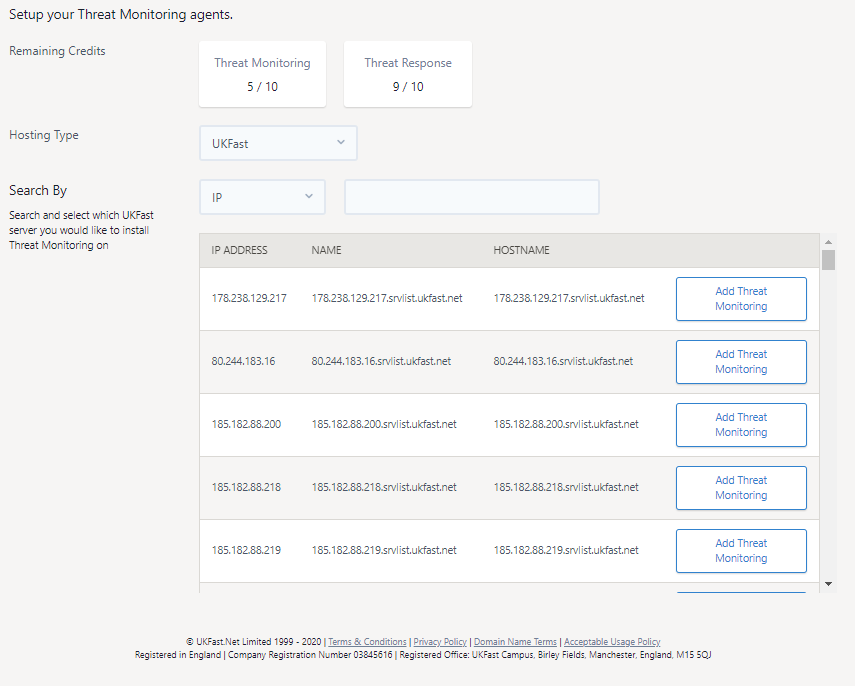
Task: Add Threat Monitoring for 185.182.88.218
Action: 741,488
